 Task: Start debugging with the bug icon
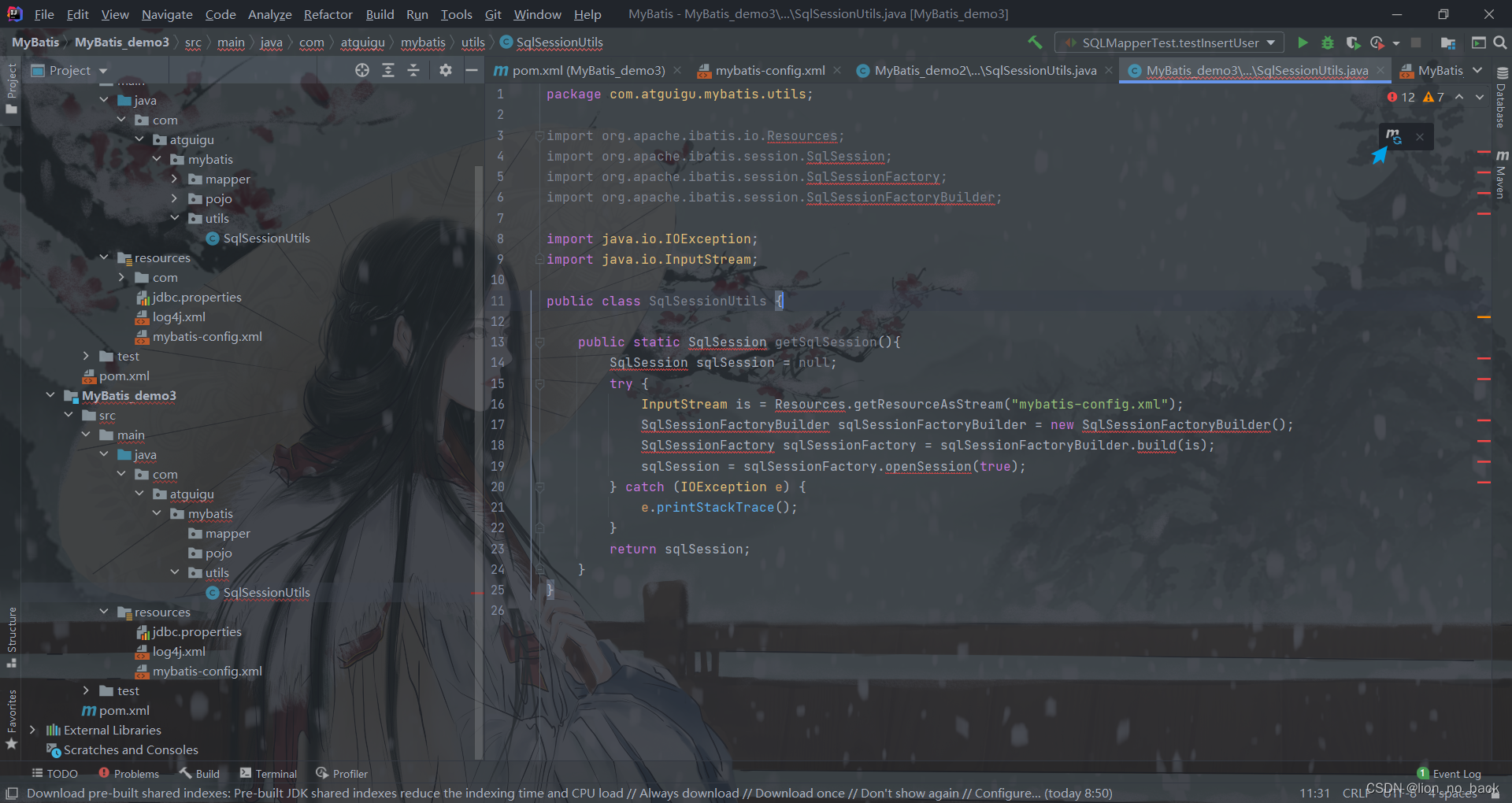coord(1328,43)
